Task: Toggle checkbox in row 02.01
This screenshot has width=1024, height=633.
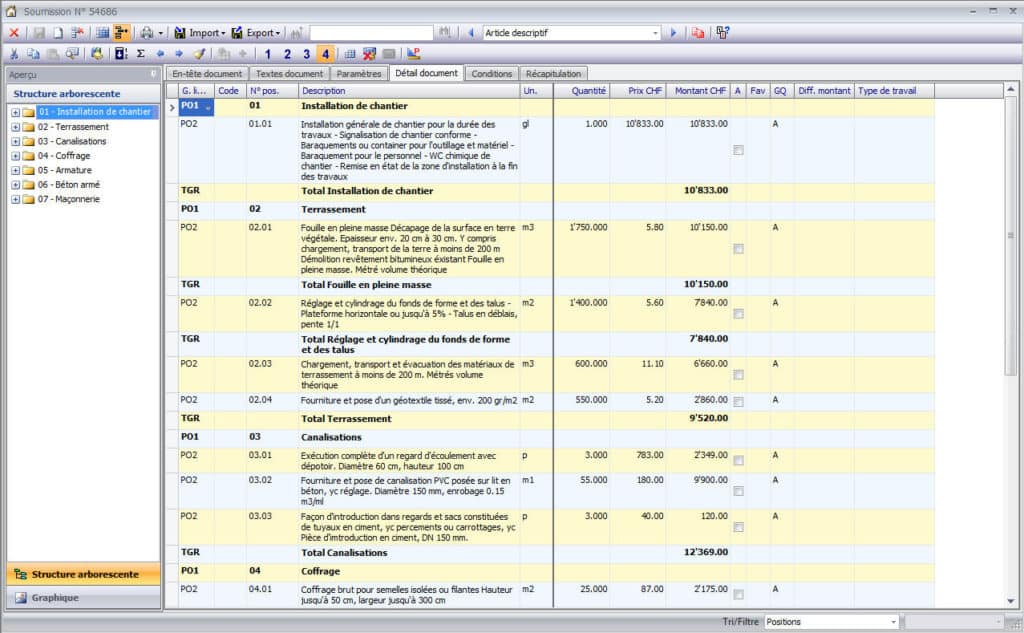Action: [x=738, y=249]
